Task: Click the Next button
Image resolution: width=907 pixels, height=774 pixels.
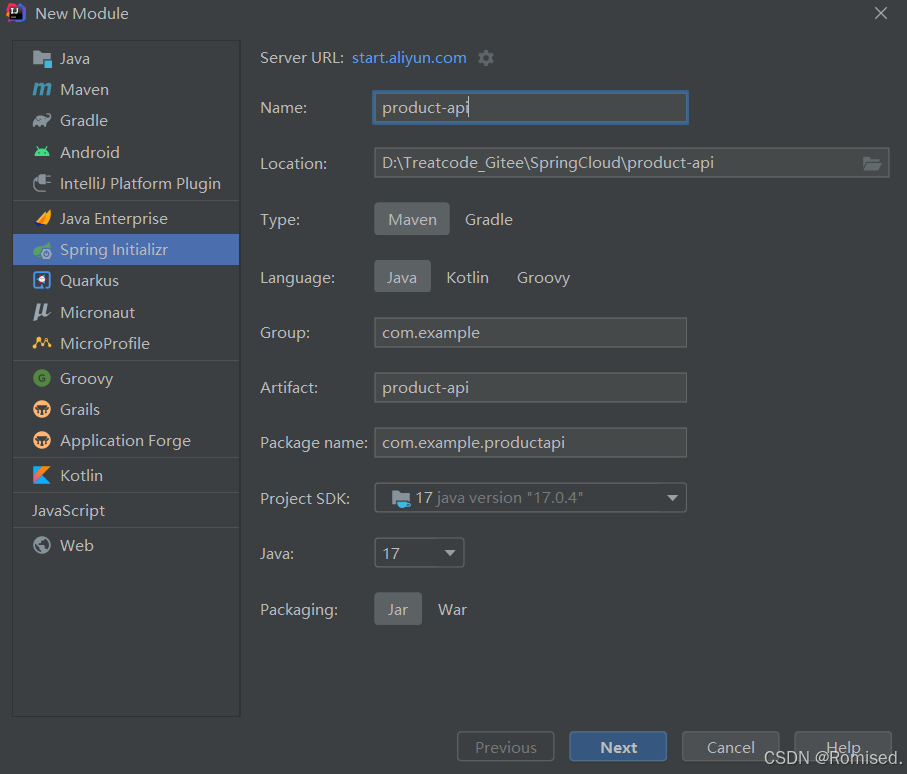Action: click(618, 747)
